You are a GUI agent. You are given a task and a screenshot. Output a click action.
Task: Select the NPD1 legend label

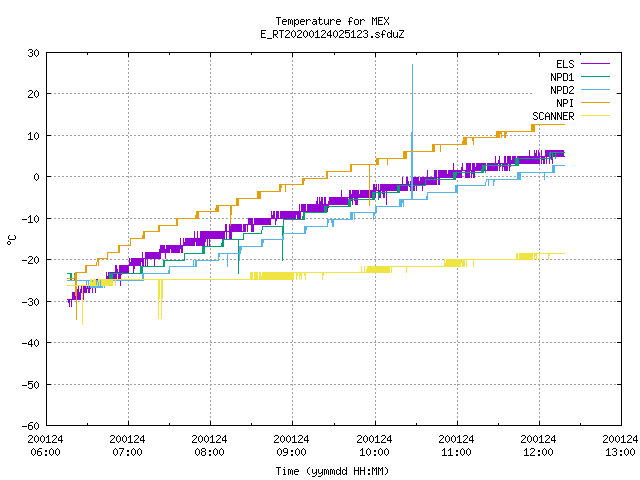(562, 77)
